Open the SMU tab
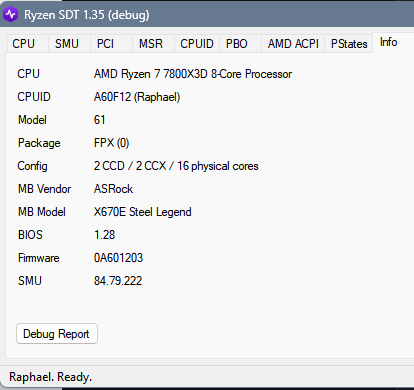The width and height of the screenshot is (414, 390). [x=69, y=44]
